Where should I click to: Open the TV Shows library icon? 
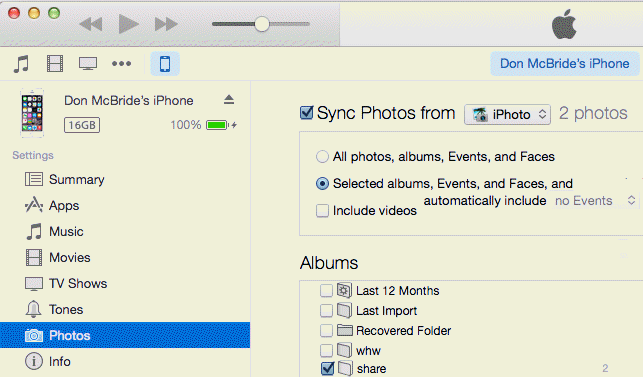(88, 64)
